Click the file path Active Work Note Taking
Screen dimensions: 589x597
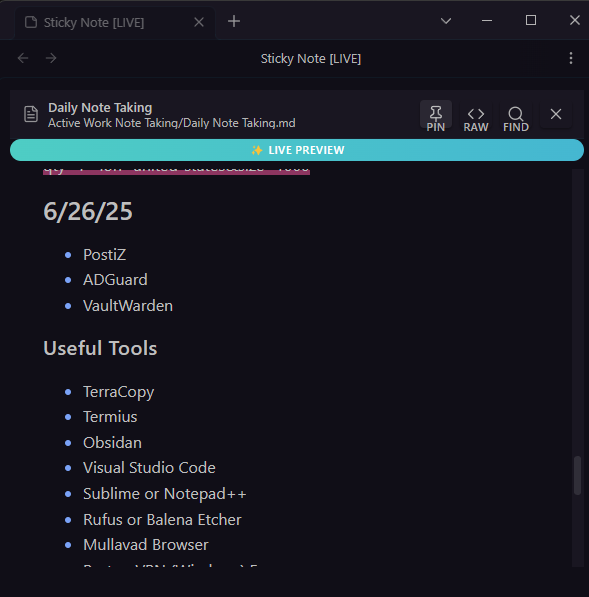click(172, 123)
